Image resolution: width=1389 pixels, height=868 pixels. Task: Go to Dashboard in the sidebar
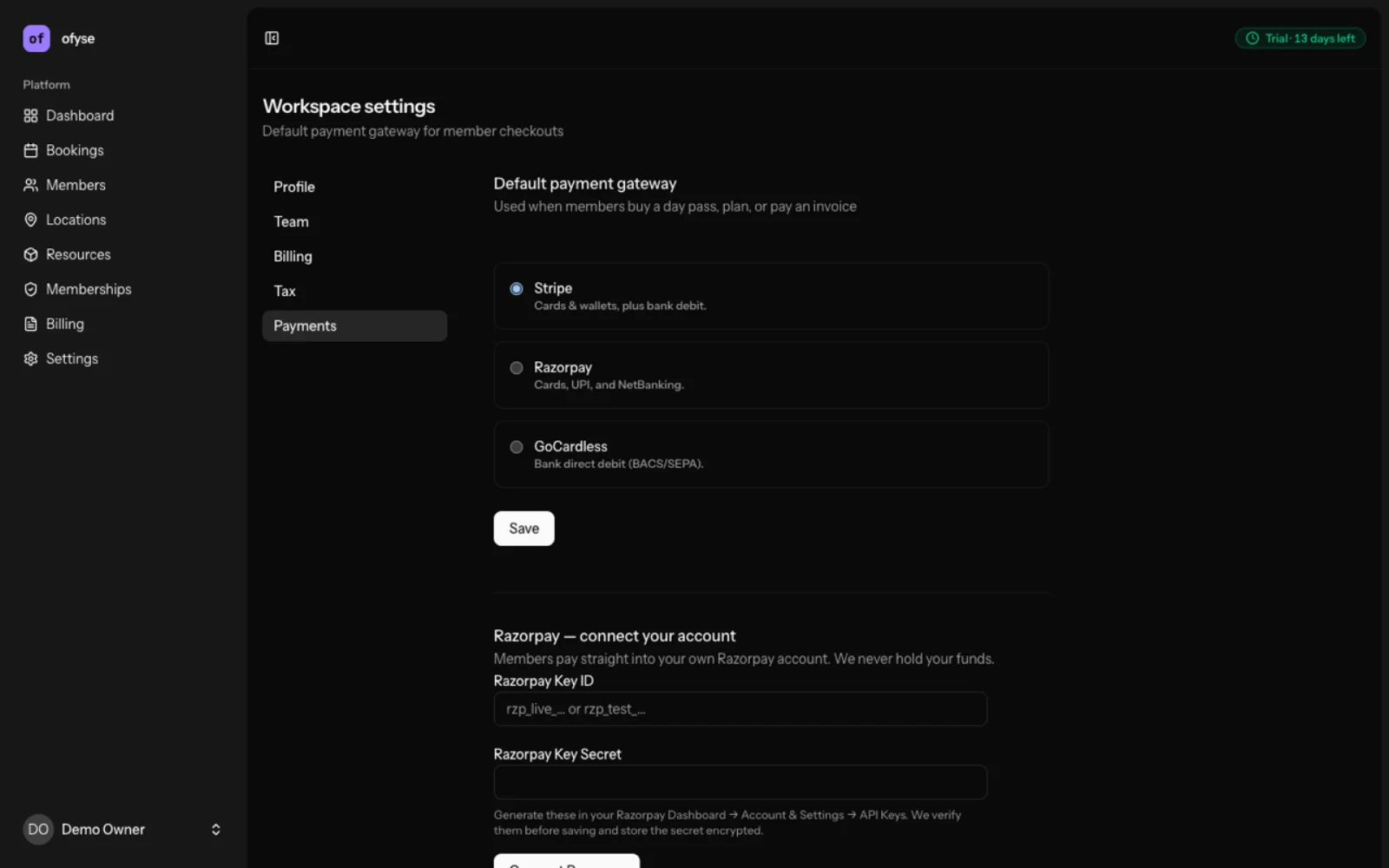80,115
